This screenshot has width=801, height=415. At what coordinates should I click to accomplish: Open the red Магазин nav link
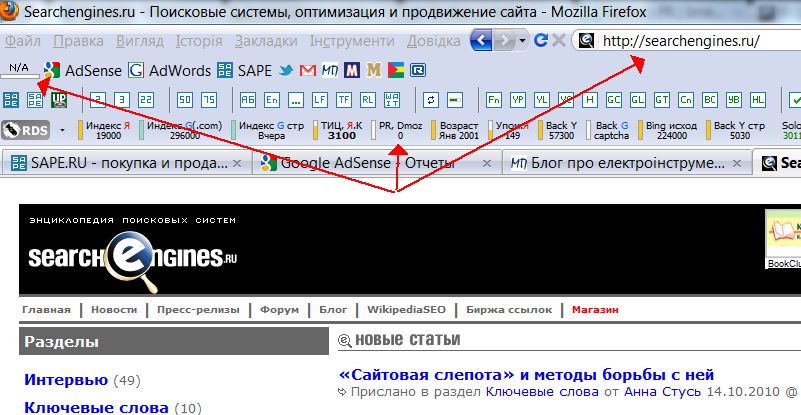pyautogui.click(x=595, y=310)
